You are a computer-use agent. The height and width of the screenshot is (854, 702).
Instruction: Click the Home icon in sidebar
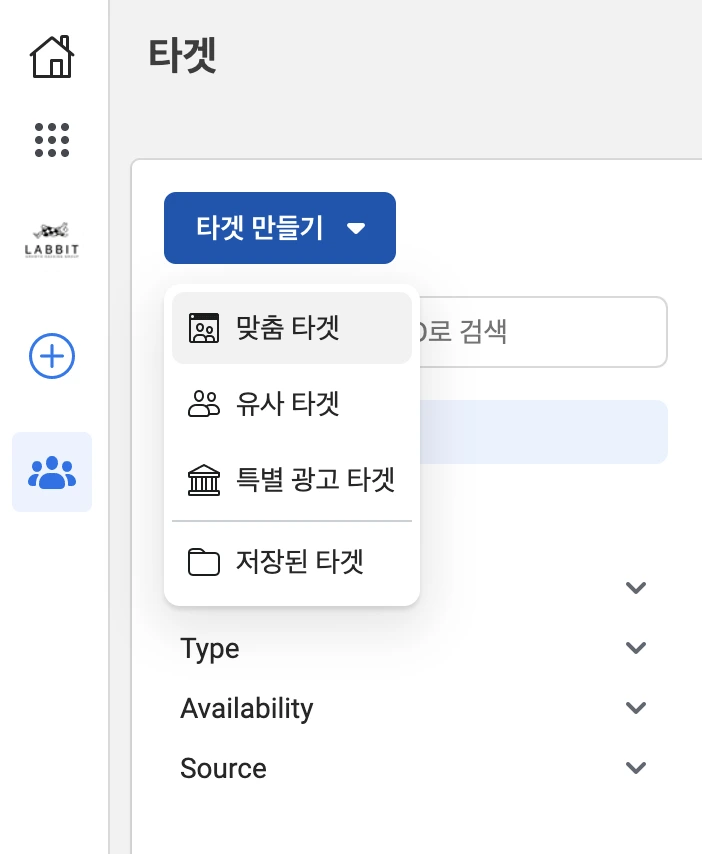53,56
